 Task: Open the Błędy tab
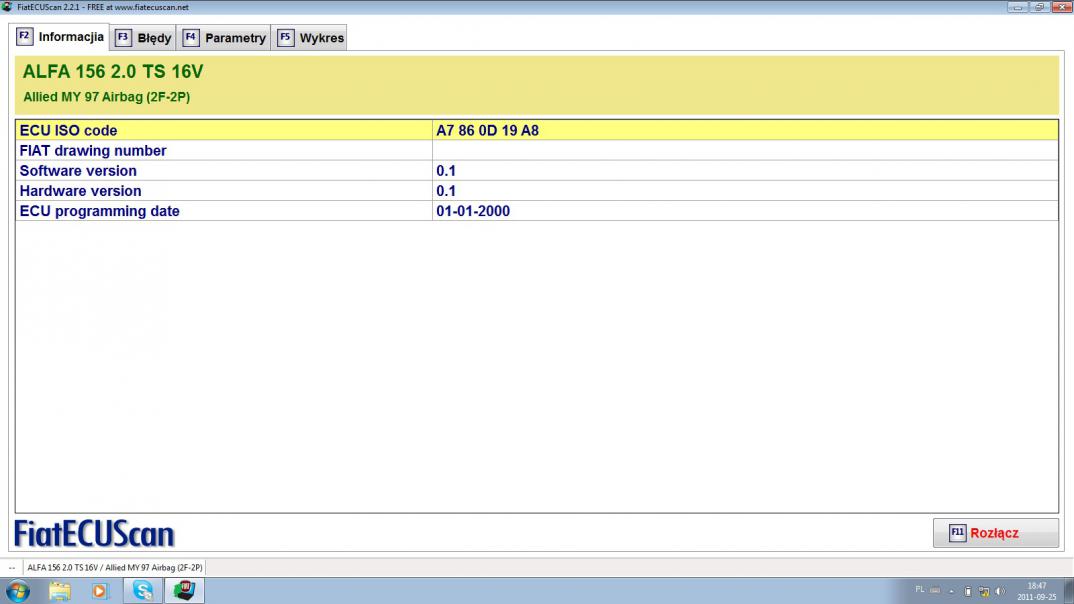143,38
